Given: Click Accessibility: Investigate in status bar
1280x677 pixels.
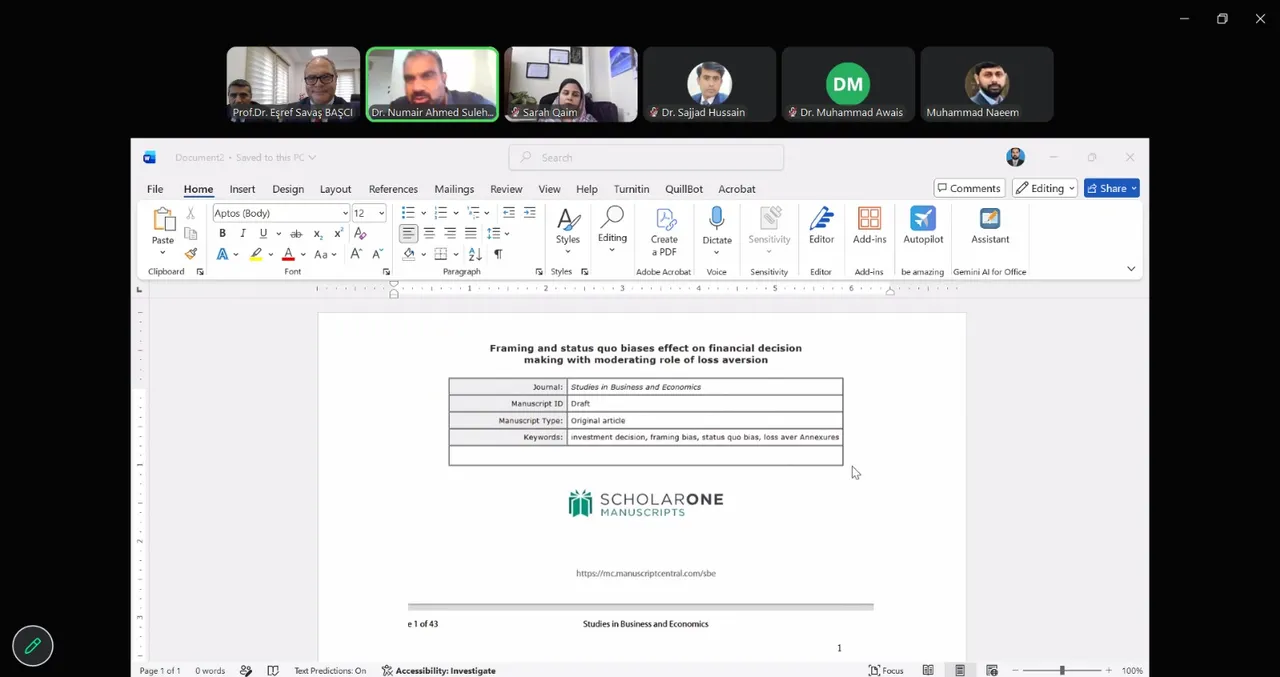Looking at the screenshot, I should pos(439,670).
